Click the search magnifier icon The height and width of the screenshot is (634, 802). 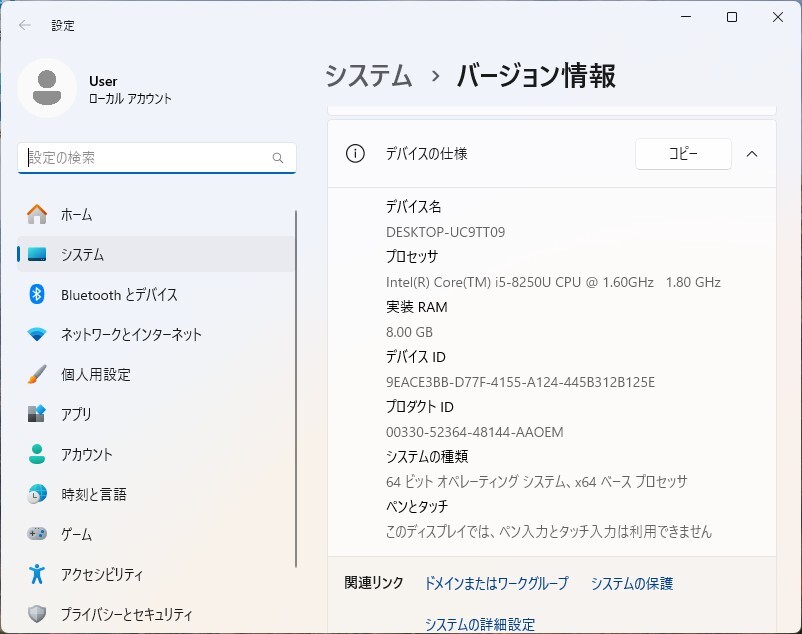tap(278, 158)
